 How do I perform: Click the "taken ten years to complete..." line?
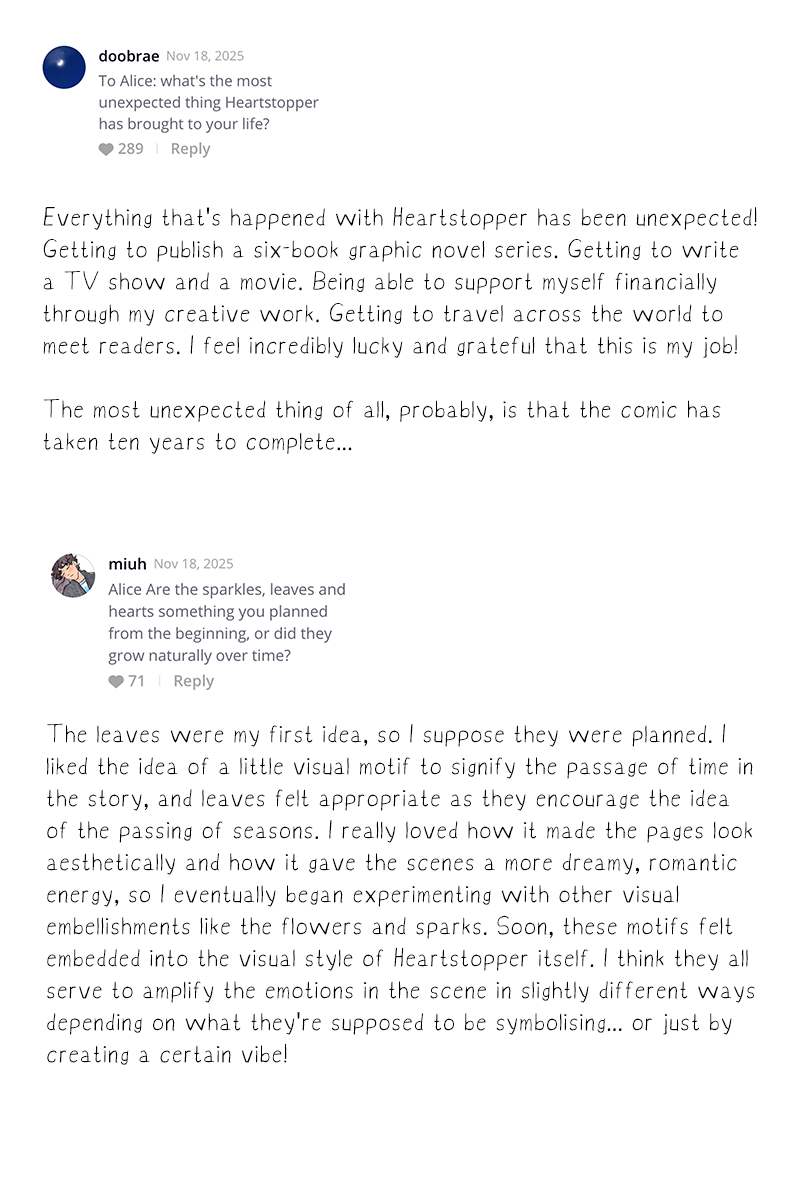point(197,442)
